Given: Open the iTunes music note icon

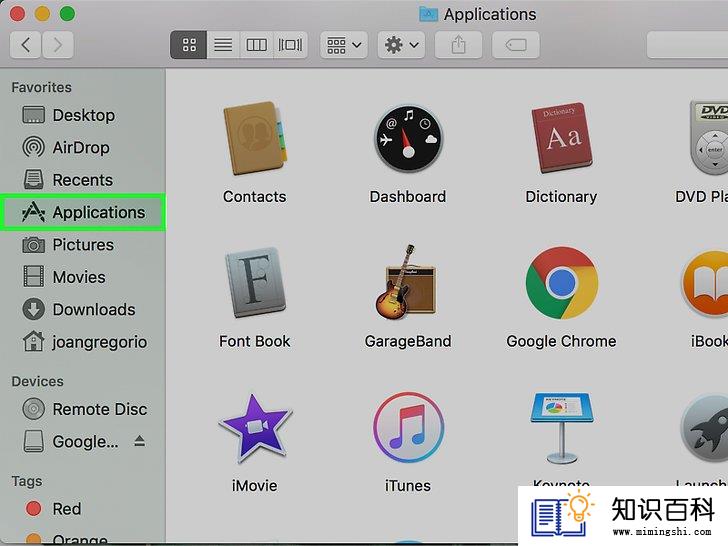Looking at the screenshot, I should click(x=408, y=428).
